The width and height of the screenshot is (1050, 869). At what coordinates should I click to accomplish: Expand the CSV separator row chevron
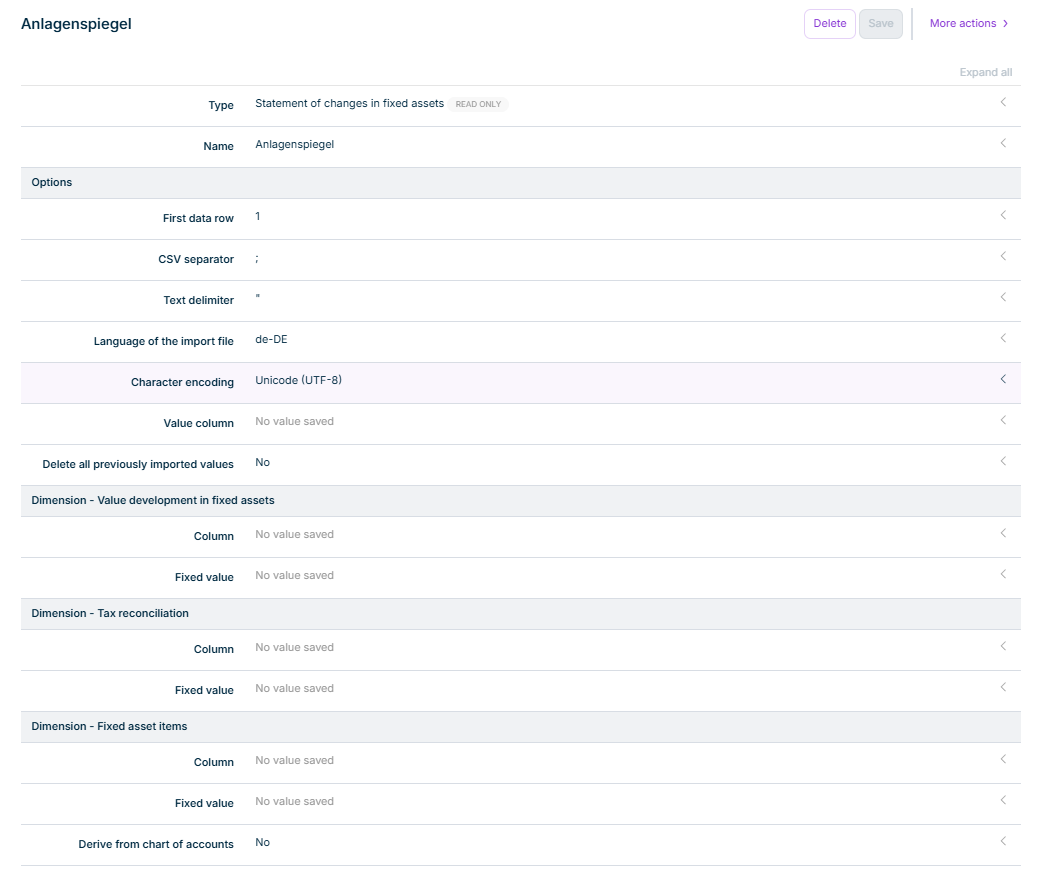(x=1003, y=256)
